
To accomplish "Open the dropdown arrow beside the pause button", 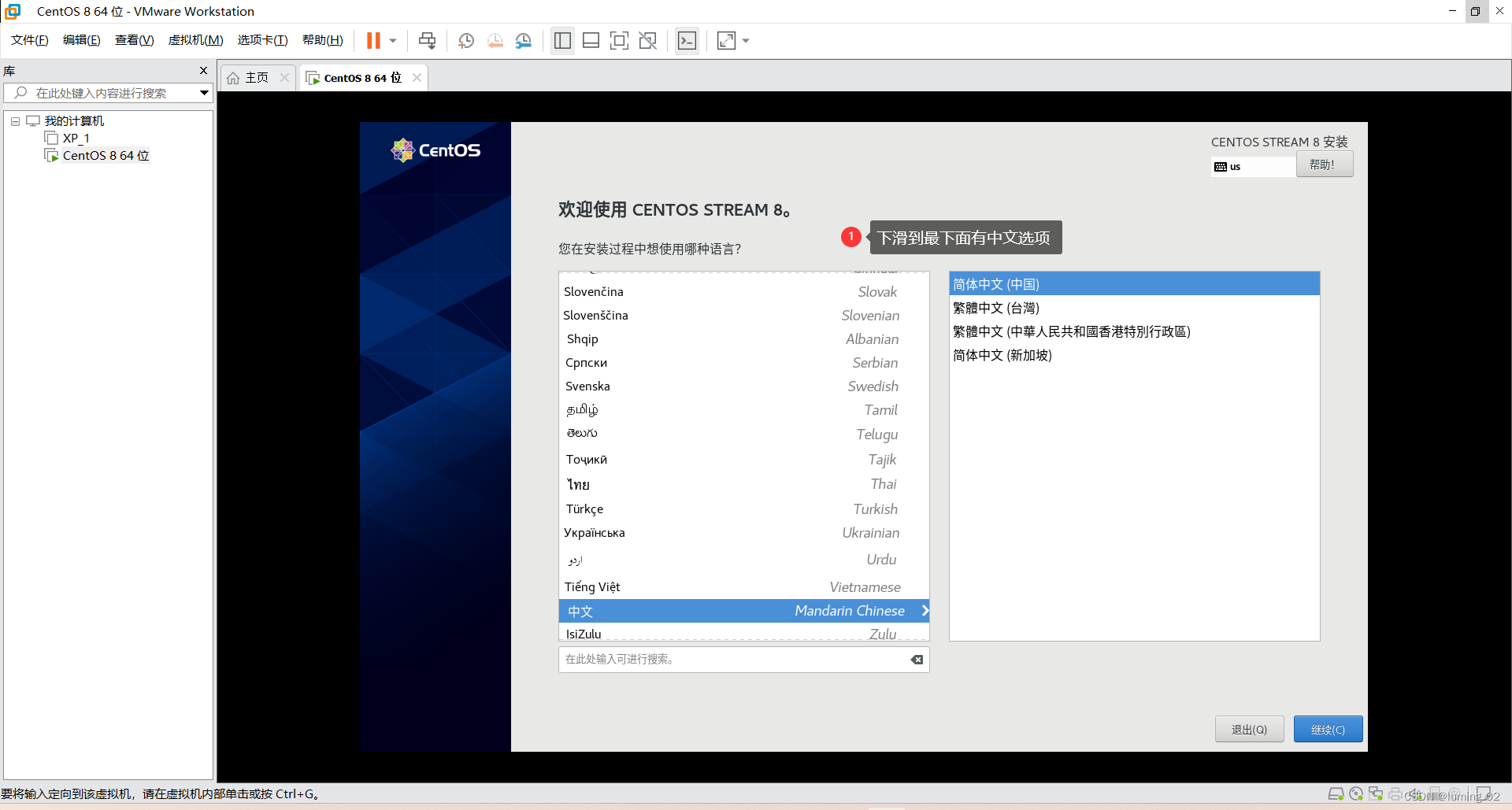I will 393,41.
